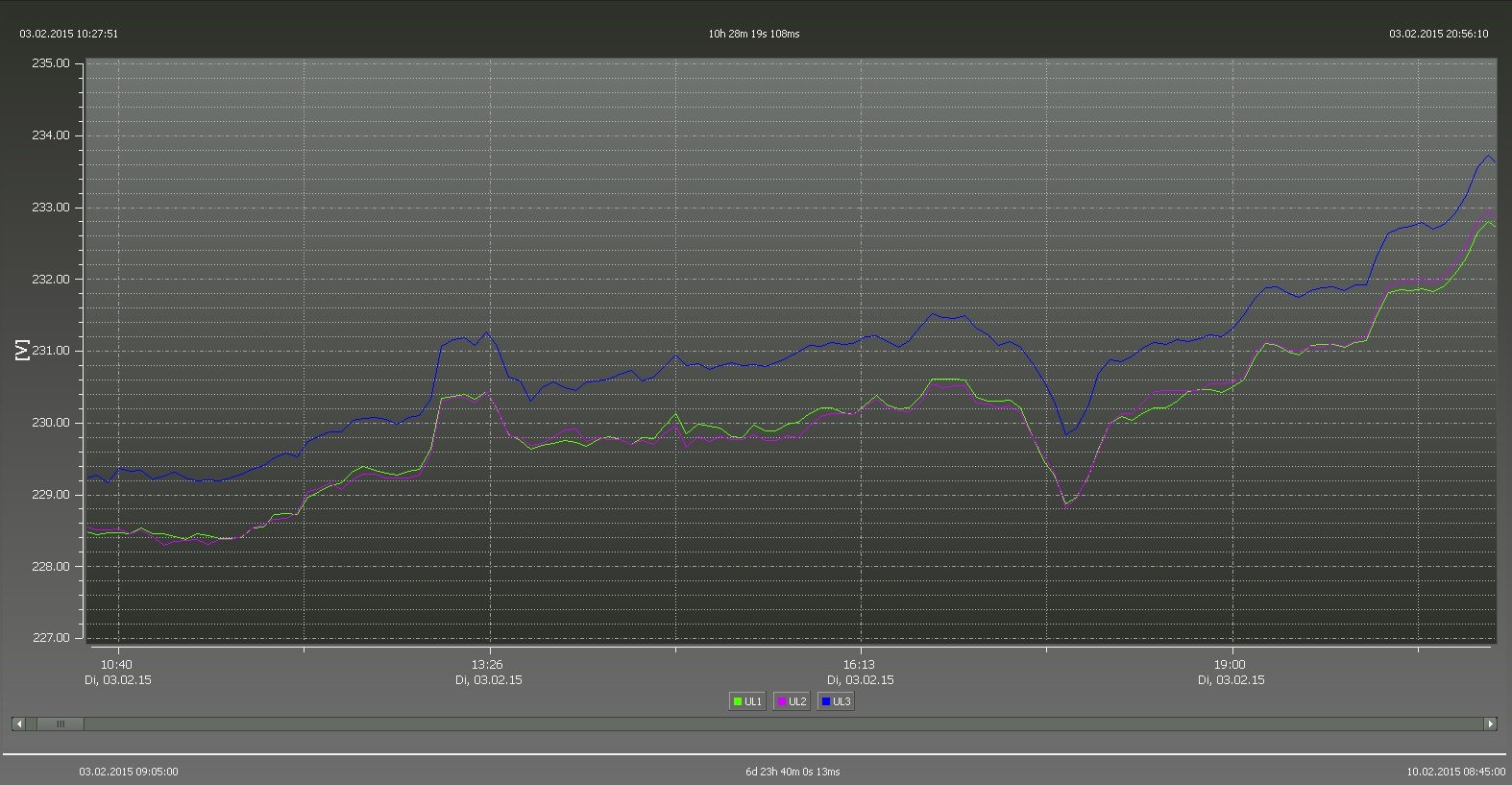This screenshot has height=785, width=1512.
Task: Click the 16:13 time axis label
Action: pos(860,665)
